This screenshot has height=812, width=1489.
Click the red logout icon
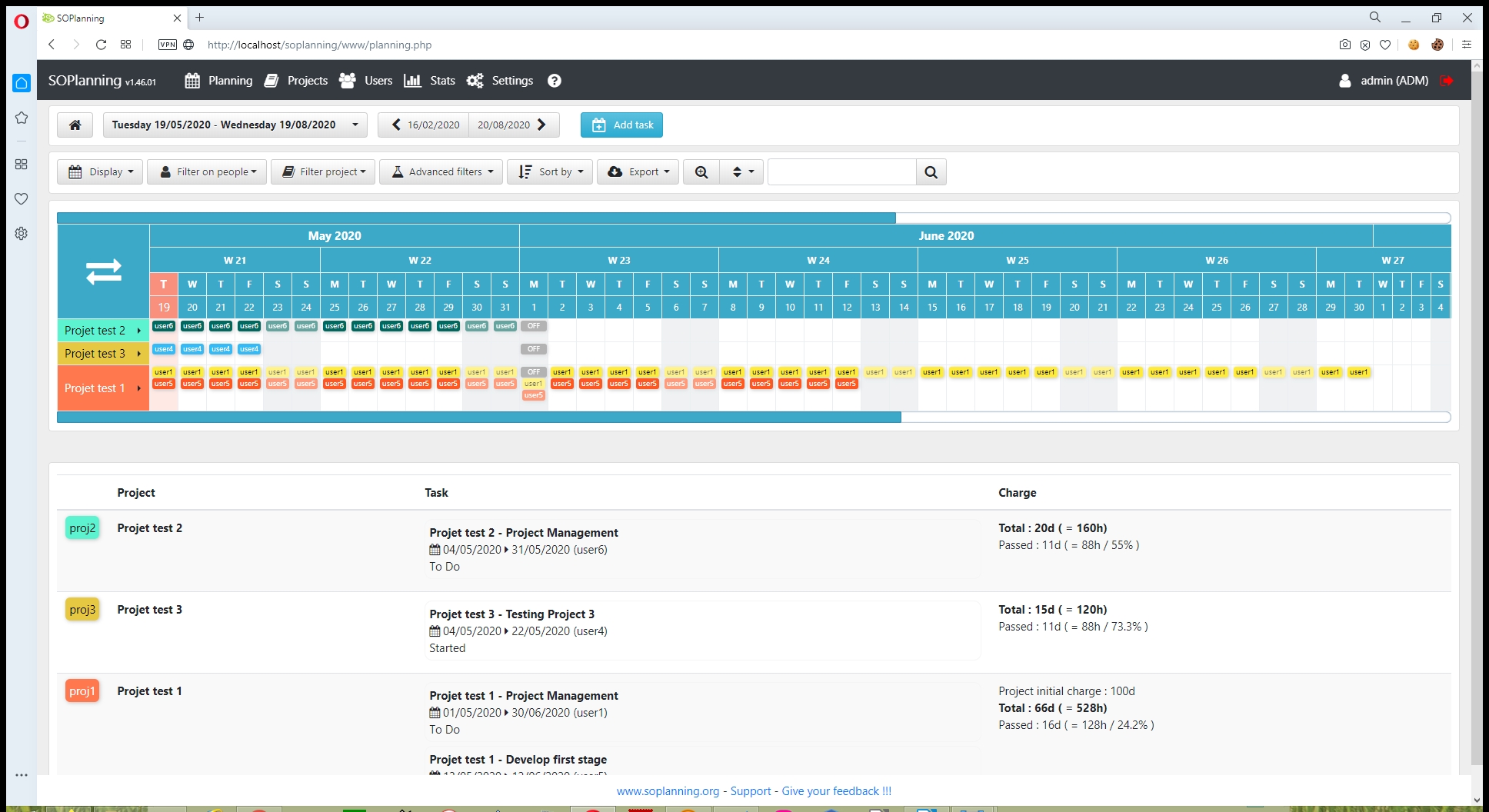click(x=1447, y=81)
